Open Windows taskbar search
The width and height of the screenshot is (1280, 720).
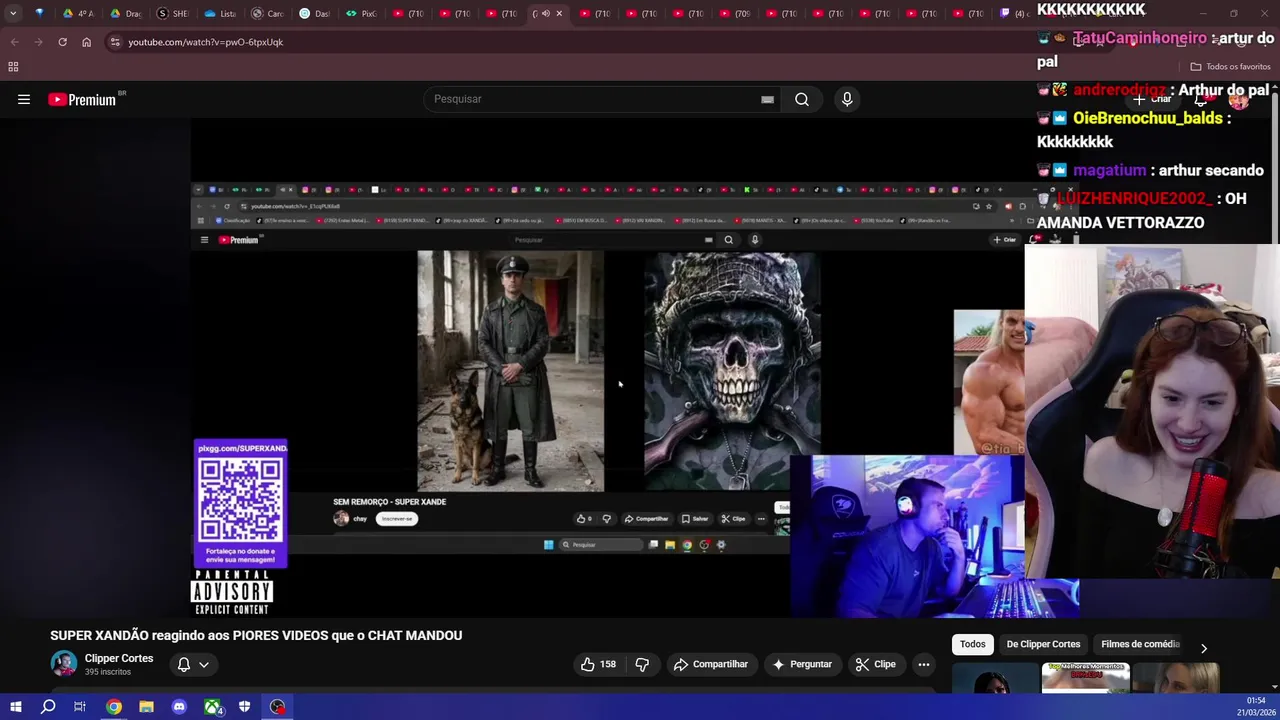[48, 707]
